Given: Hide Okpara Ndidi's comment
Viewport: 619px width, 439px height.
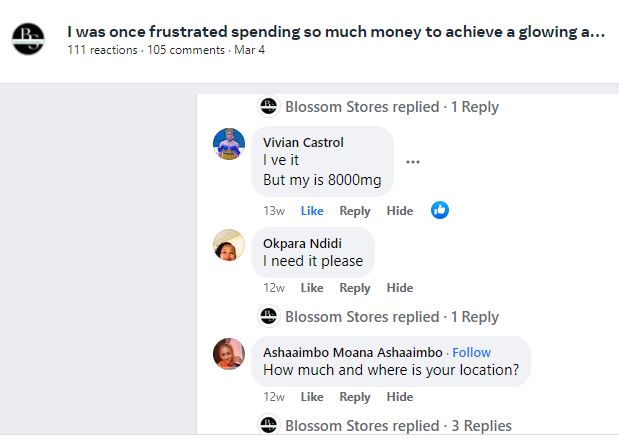Looking at the screenshot, I should coord(400,288).
